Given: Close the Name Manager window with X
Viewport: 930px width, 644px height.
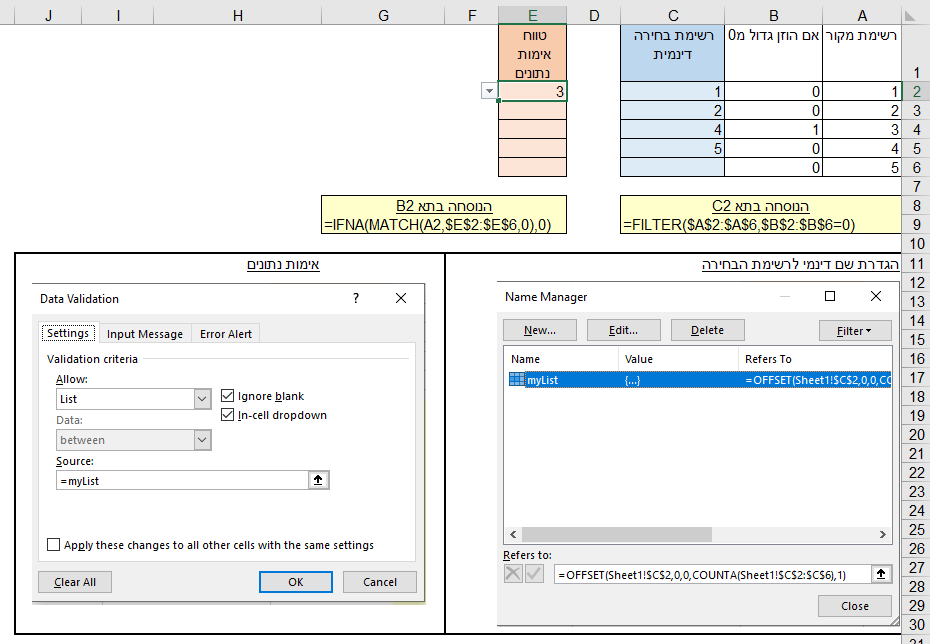Looking at the screenshot, I should (875, 296).
